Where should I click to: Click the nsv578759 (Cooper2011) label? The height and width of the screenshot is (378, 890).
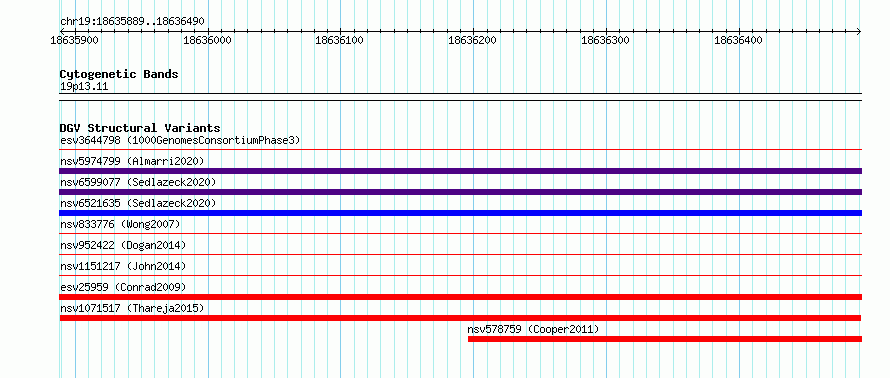tap(533, 329)
